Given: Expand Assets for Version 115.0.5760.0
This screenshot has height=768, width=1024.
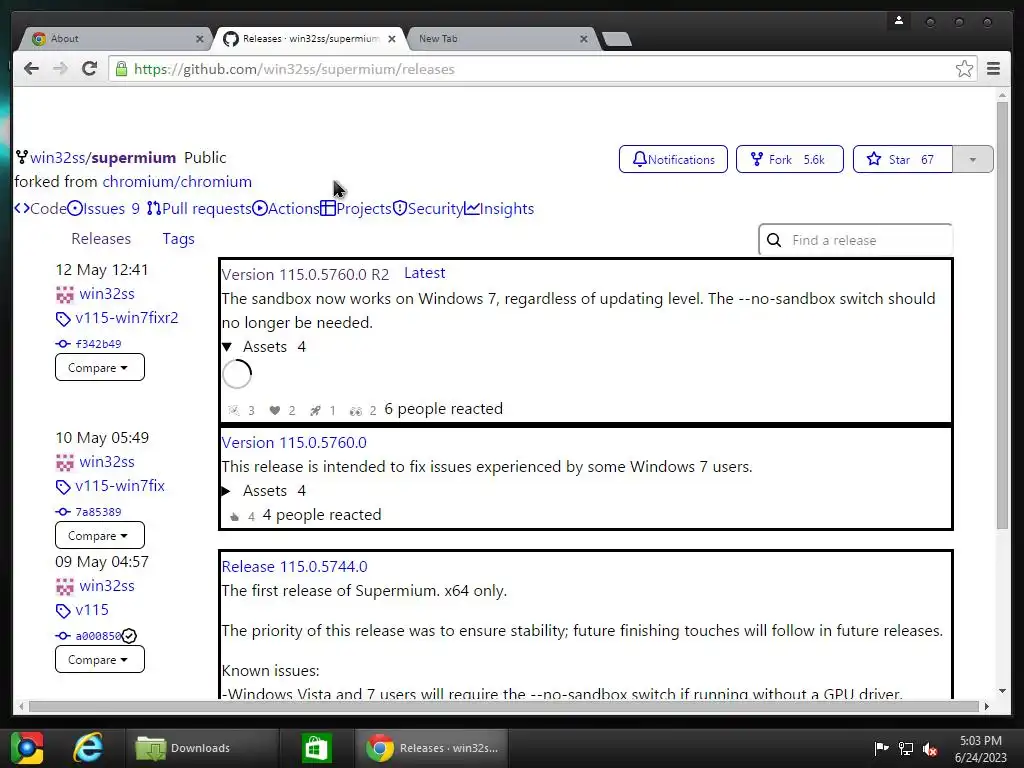Looking at the screenshot, I should pyautogui.click(x=264, y=491).
